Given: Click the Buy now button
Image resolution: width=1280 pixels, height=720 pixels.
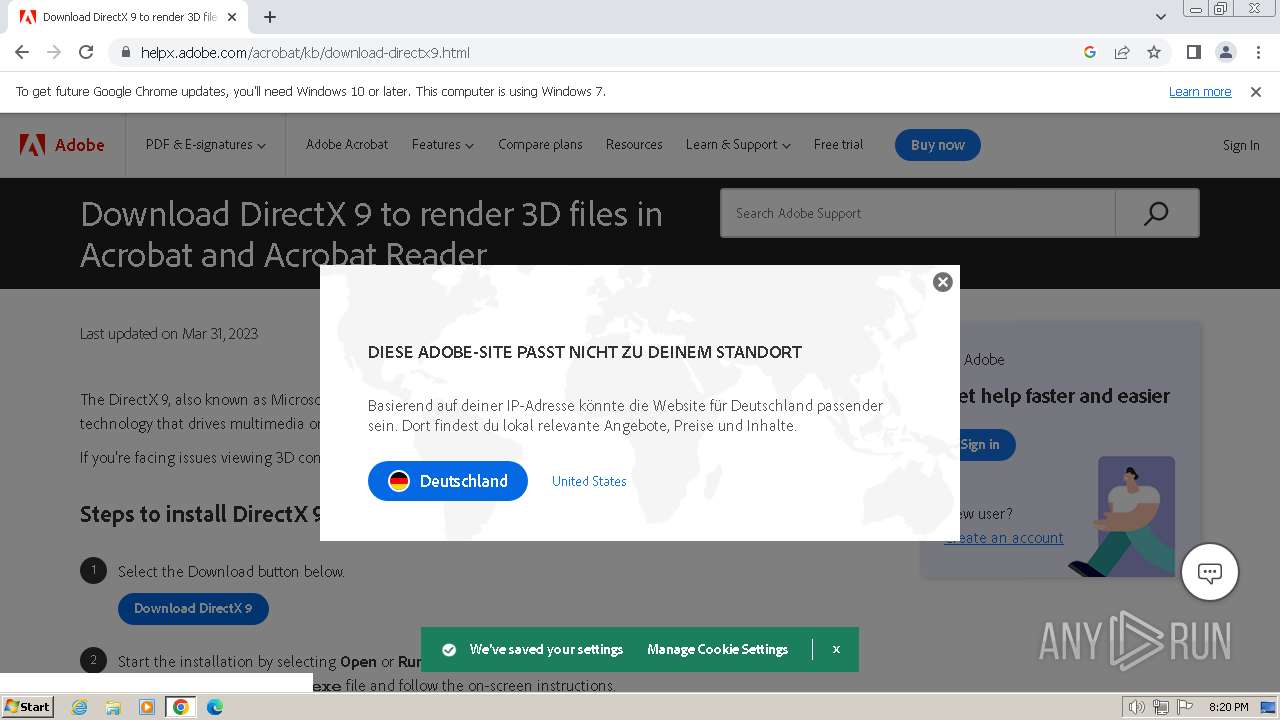Looking at the screenshot, I should (938, 145).
